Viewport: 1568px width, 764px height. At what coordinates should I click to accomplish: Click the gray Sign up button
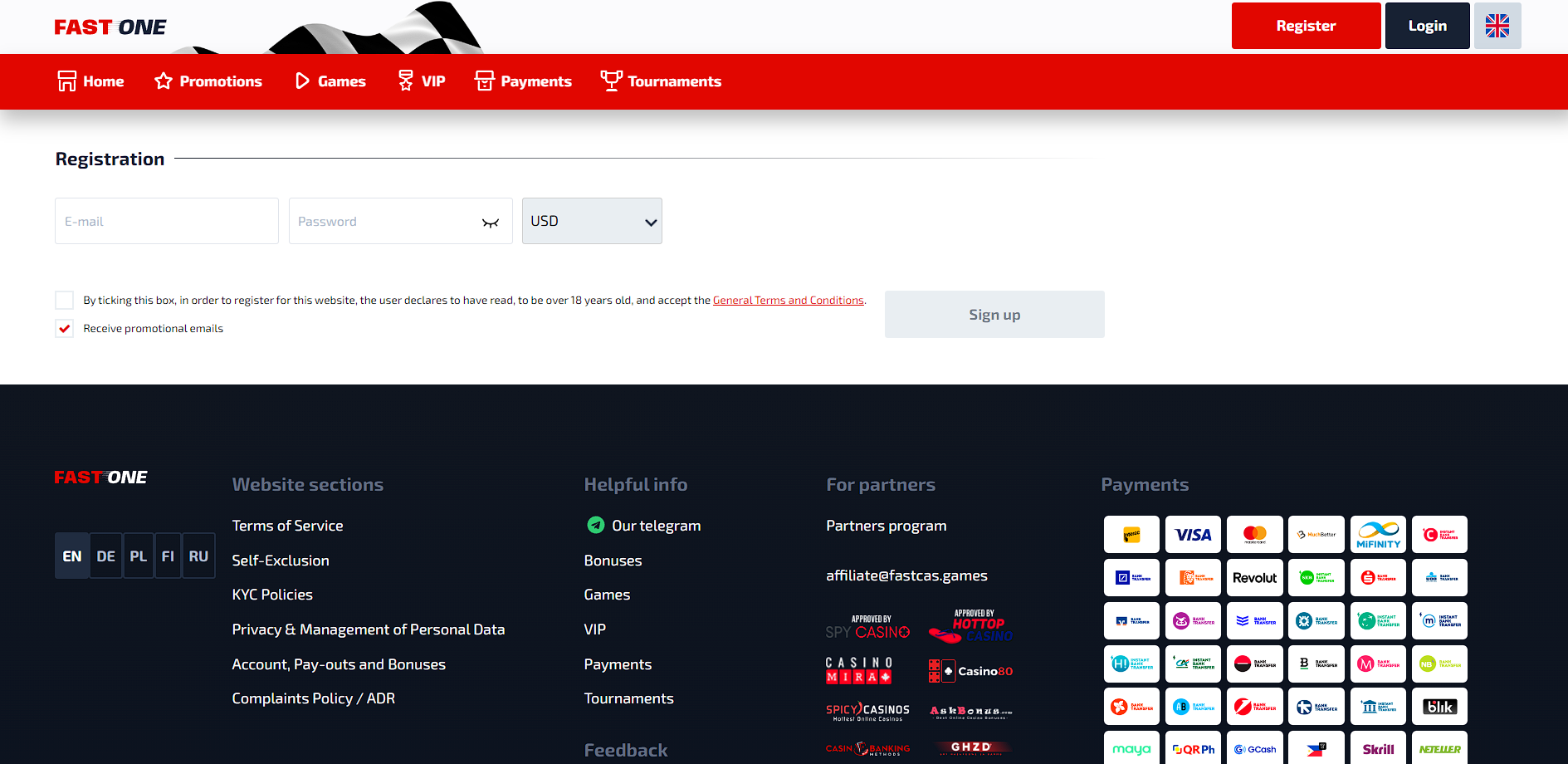(994, 315)
